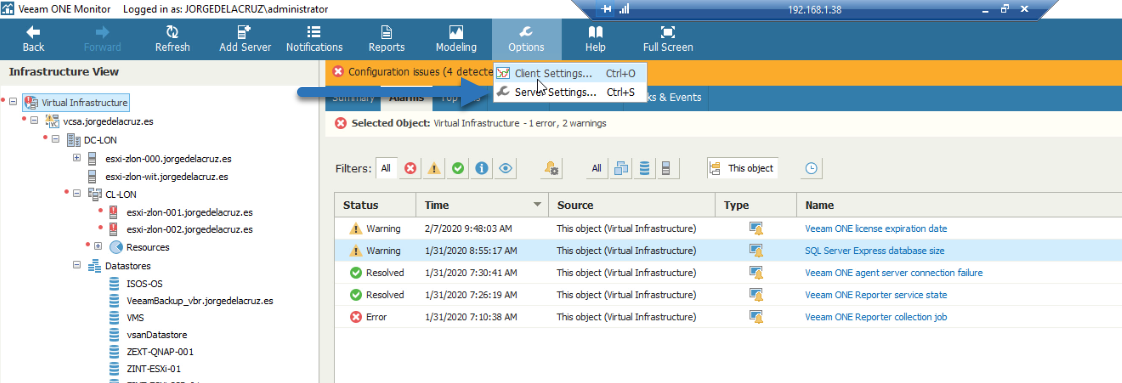The width and height of the screenshot is (1122, 383).
Task: Select host esxi-zlon-002.jorgedelacruz.es
Action: point(189,230)
